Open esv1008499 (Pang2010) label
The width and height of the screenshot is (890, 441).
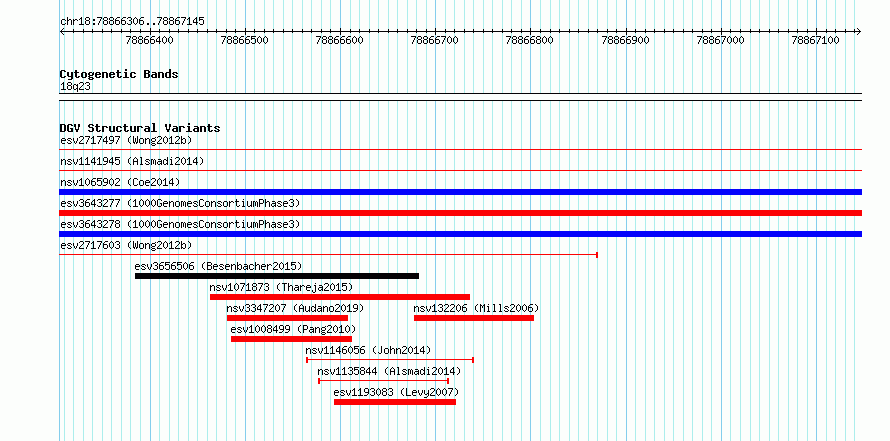(293, 329)
